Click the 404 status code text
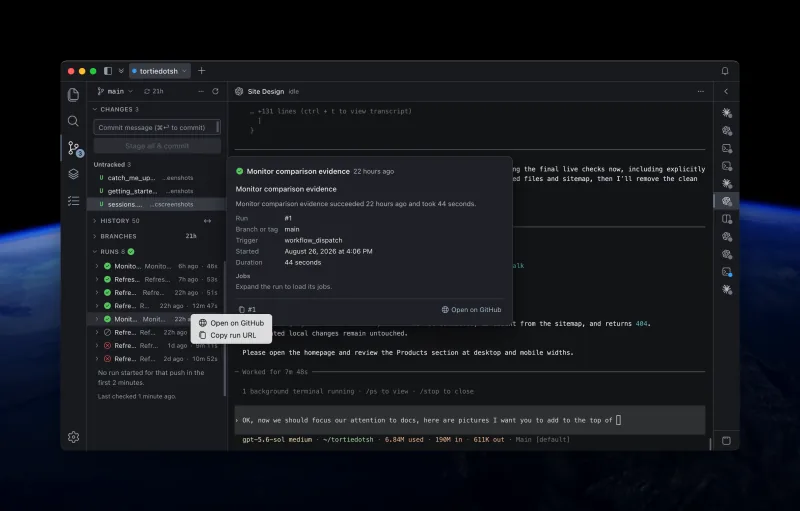This screenshot has width=800, height=511. click(642, 323)
